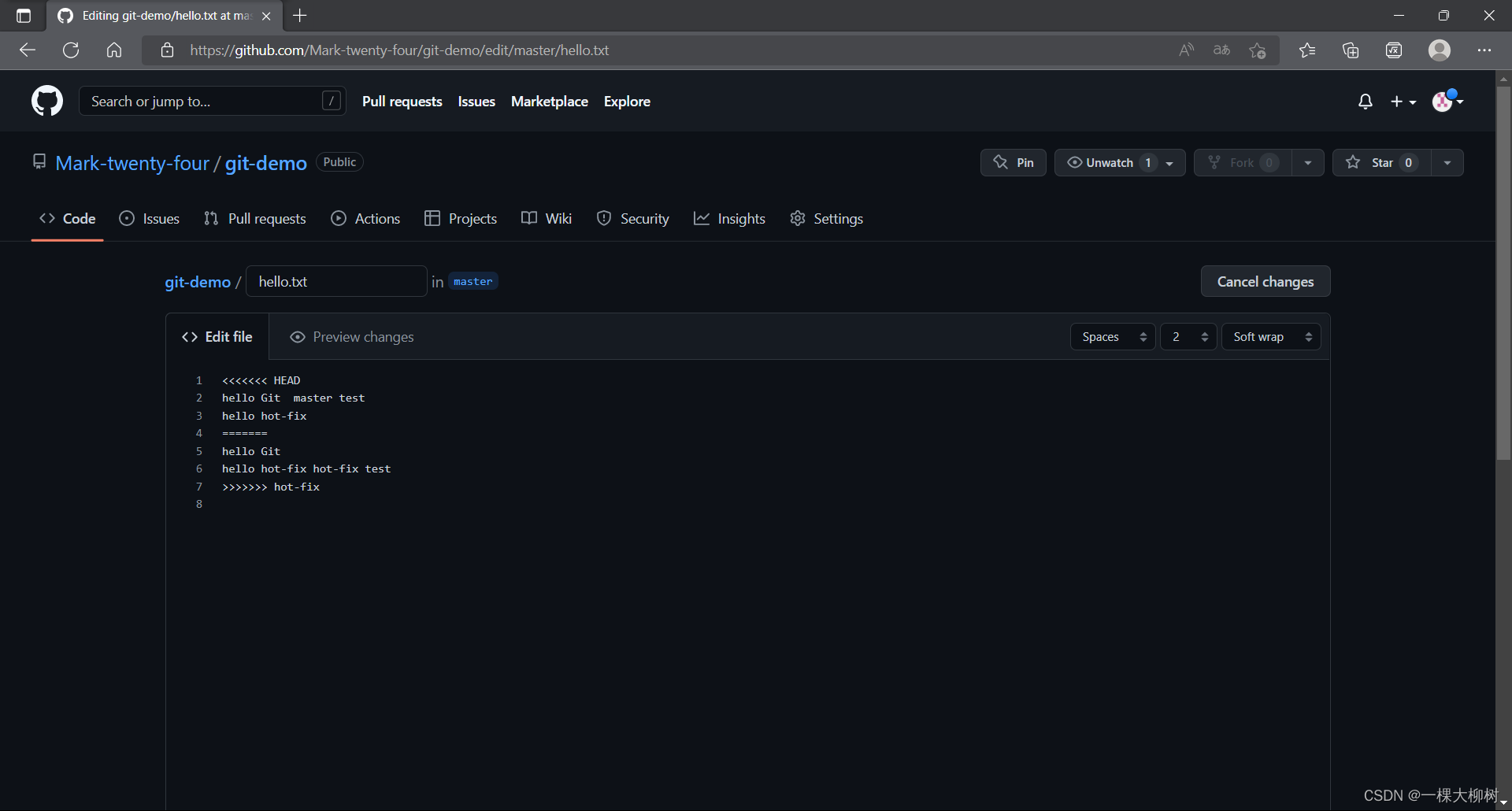The height and width of the screenshot is (811, 1512).
Task: Open the Insights graph icon
Action: coord(702,218)
